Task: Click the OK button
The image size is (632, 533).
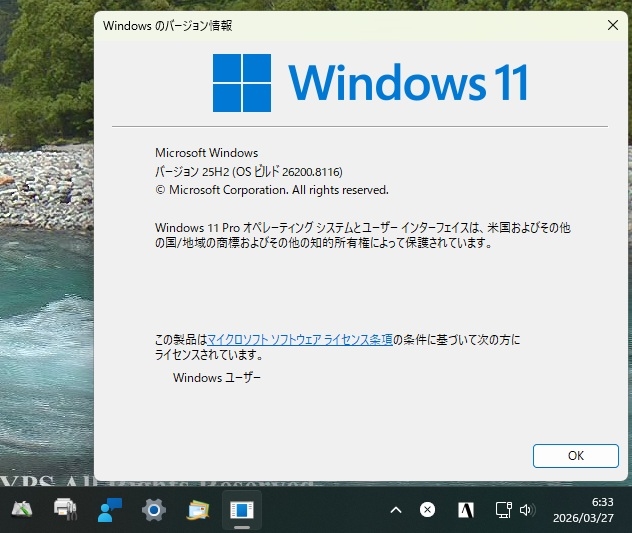Action: 576,456
